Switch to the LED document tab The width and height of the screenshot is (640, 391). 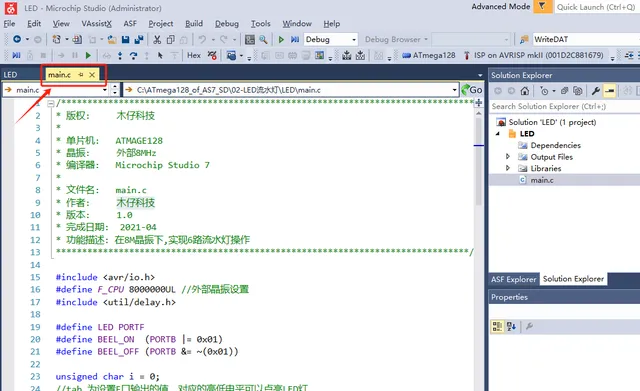point(10,75)
